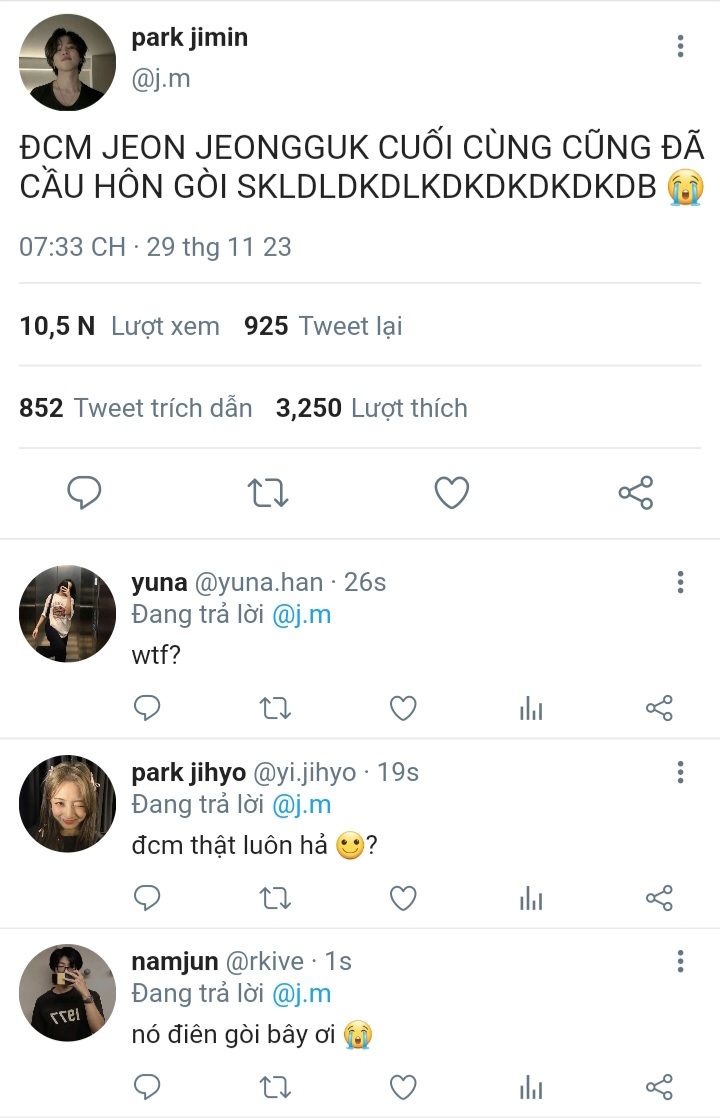
Task: View analytics for yuna's reply
Action: point(531,709)
